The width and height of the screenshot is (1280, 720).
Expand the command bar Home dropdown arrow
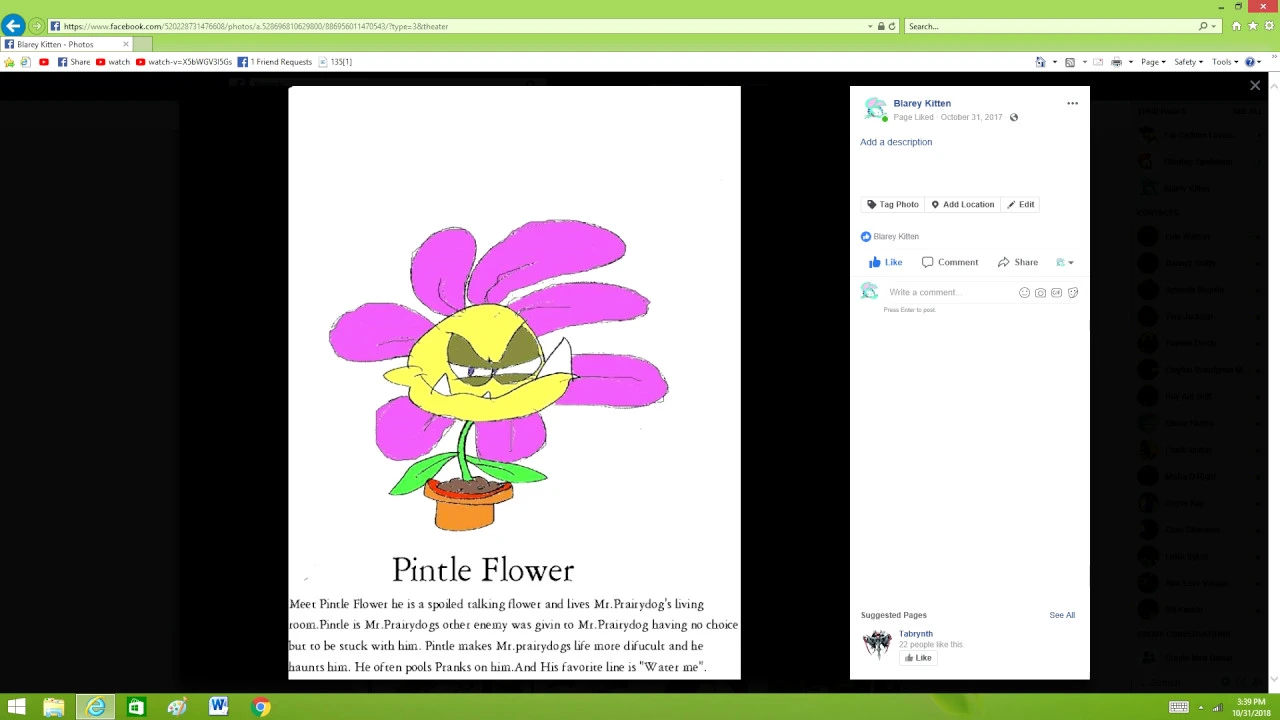click(1054, 62)
